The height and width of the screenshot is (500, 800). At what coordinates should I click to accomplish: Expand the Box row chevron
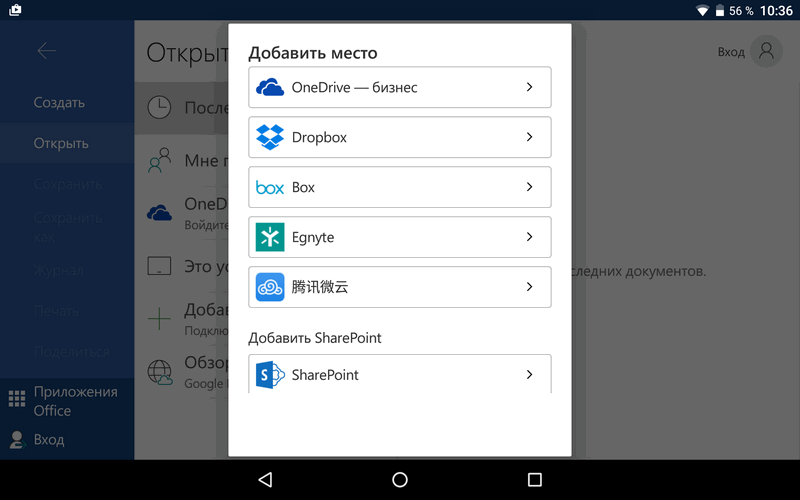pos(530,187)
